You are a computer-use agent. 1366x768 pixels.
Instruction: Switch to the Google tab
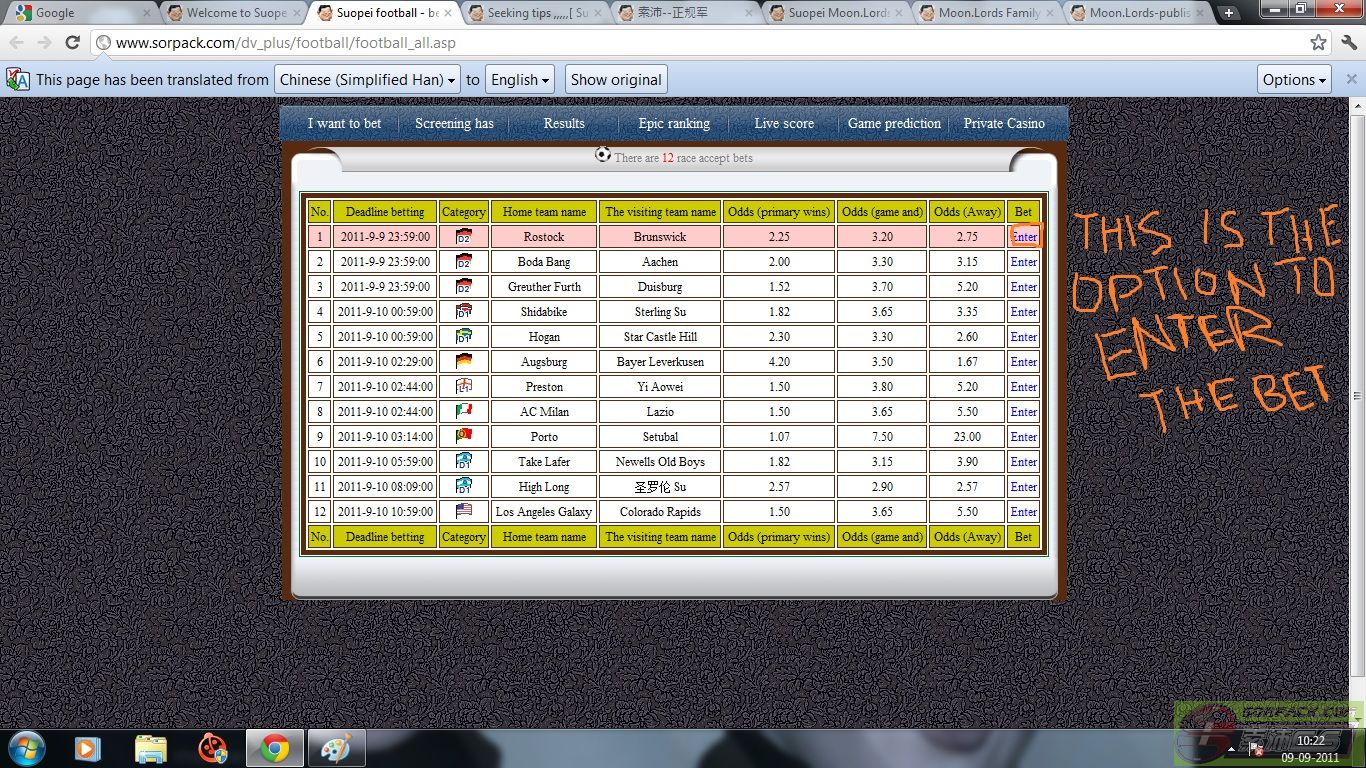80,13
